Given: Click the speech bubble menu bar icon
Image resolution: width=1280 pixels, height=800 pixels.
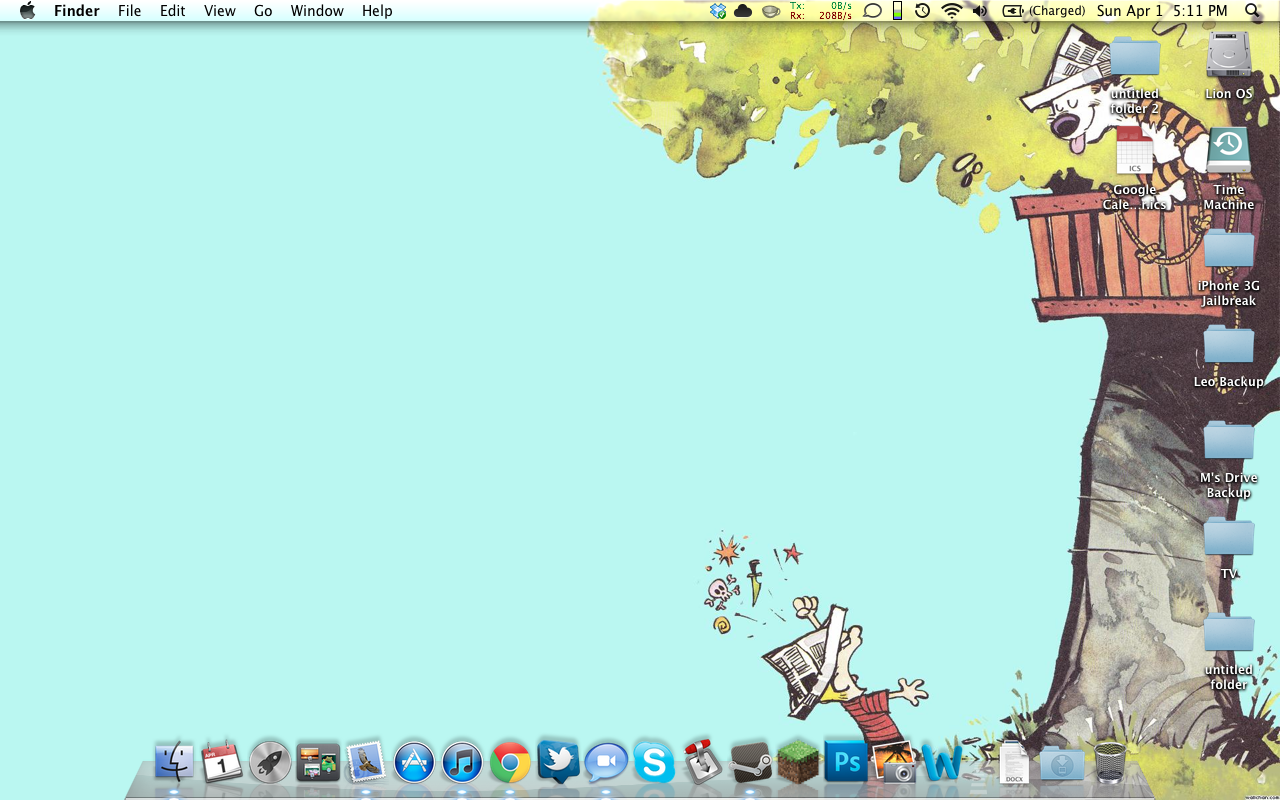Looking at the screenshot, I should pyautogui.click(x=872, y=11).
